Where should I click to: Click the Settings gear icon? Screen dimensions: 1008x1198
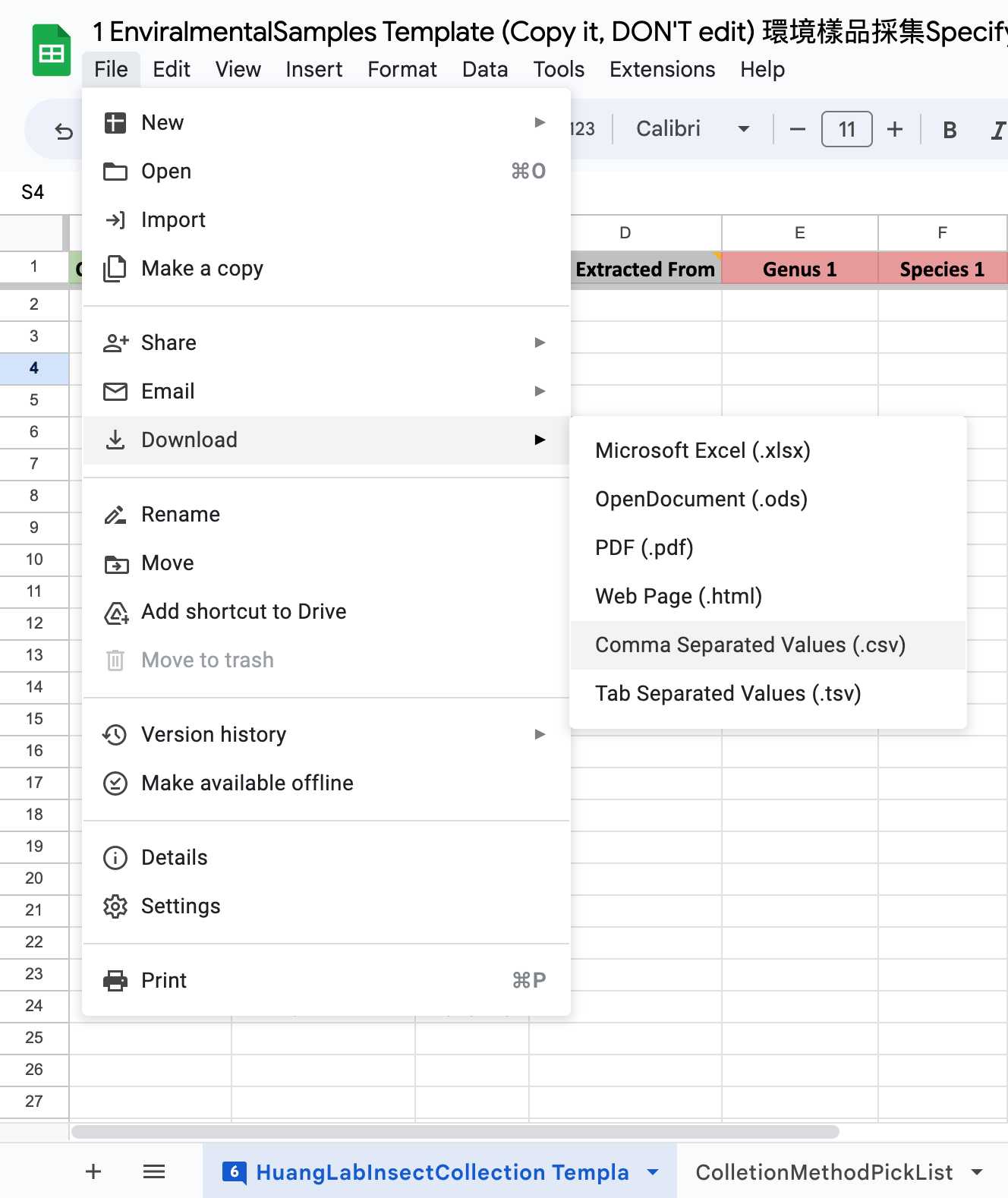tap(115, 906)
